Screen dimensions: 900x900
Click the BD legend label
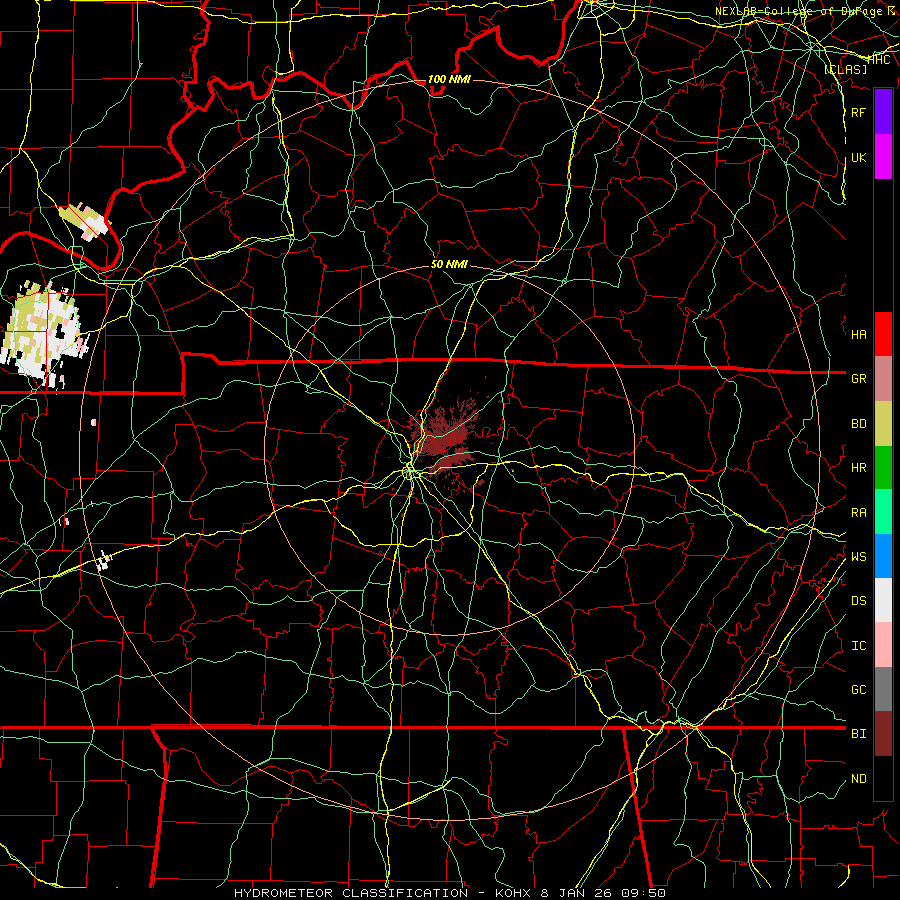point(858,424)
